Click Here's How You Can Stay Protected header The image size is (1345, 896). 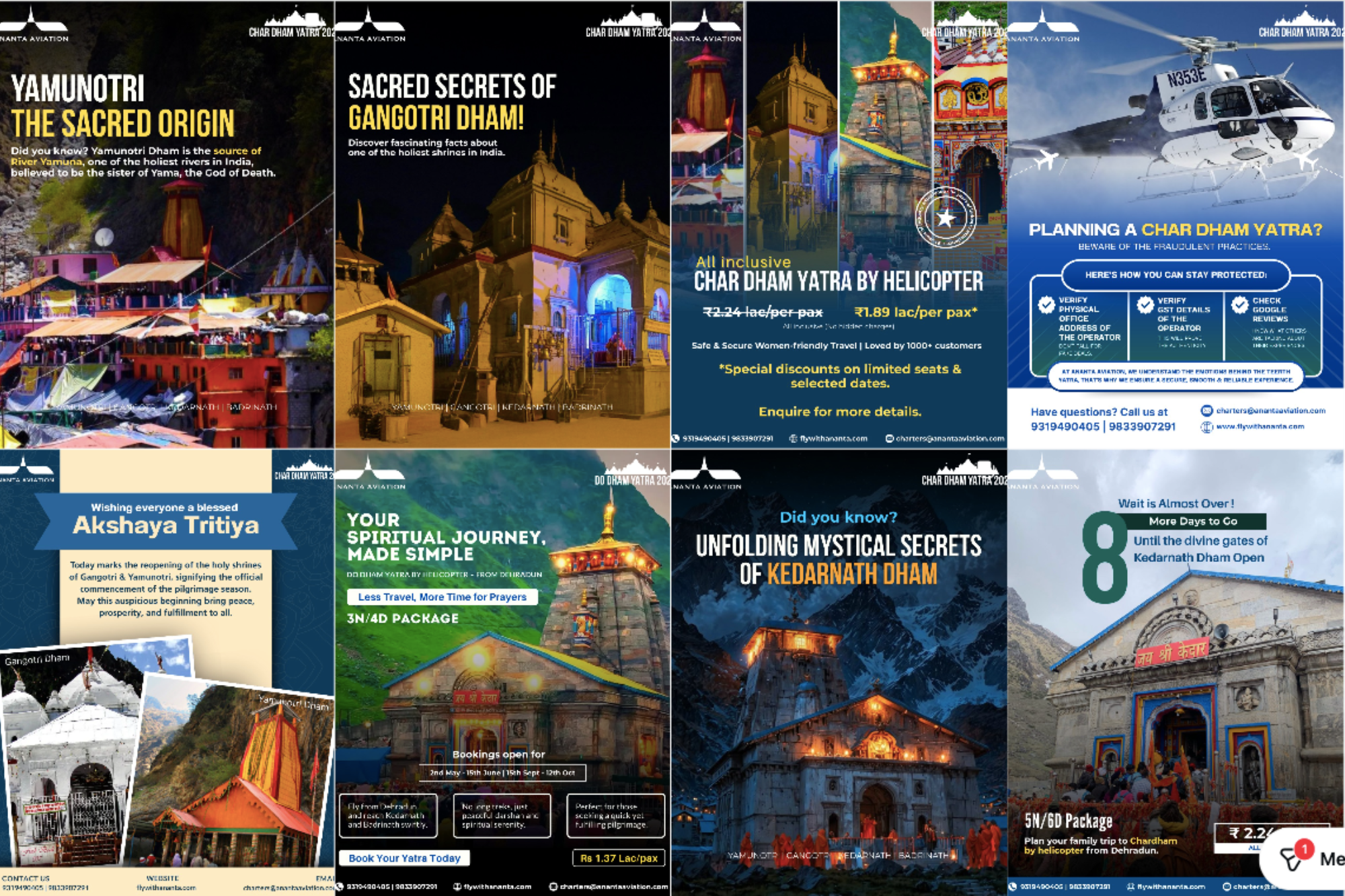point(1175,275)
